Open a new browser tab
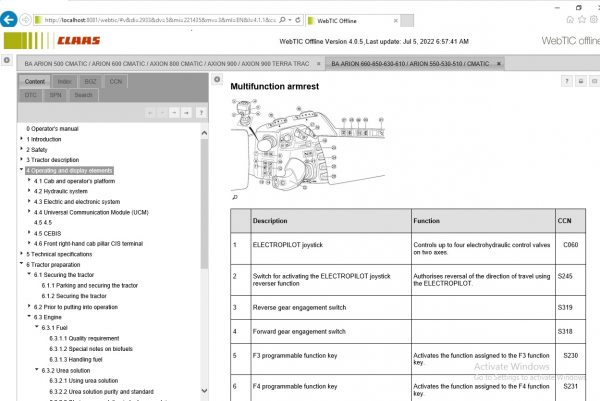Image resolution: width=600 pixels, height=401 pixels. 407,21
